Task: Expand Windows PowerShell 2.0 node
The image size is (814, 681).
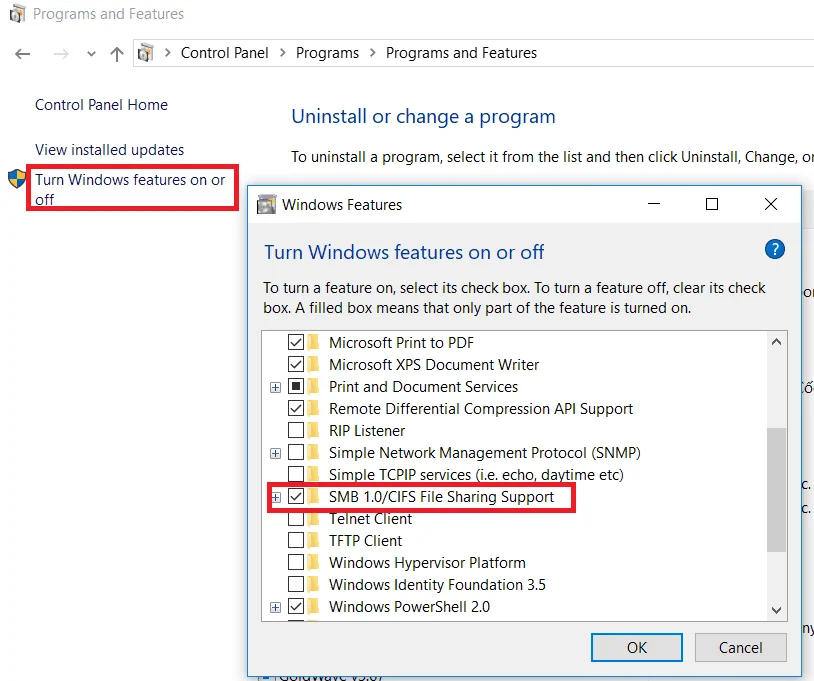Action: tap(276, 607)
